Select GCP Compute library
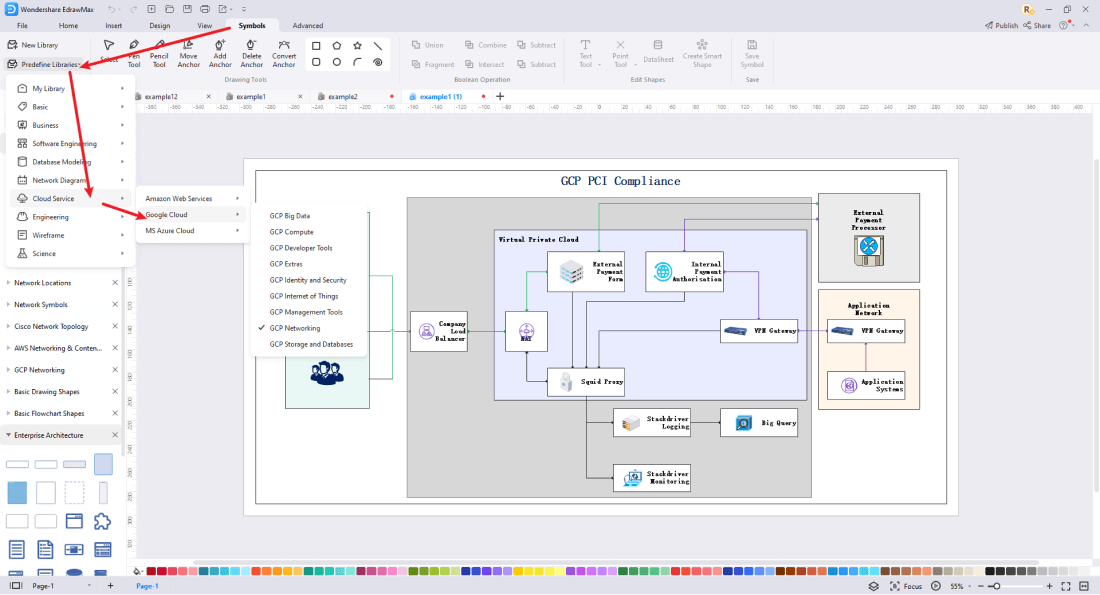The height and width of the screenshot is (595, 1100). [x=291, y=232]
